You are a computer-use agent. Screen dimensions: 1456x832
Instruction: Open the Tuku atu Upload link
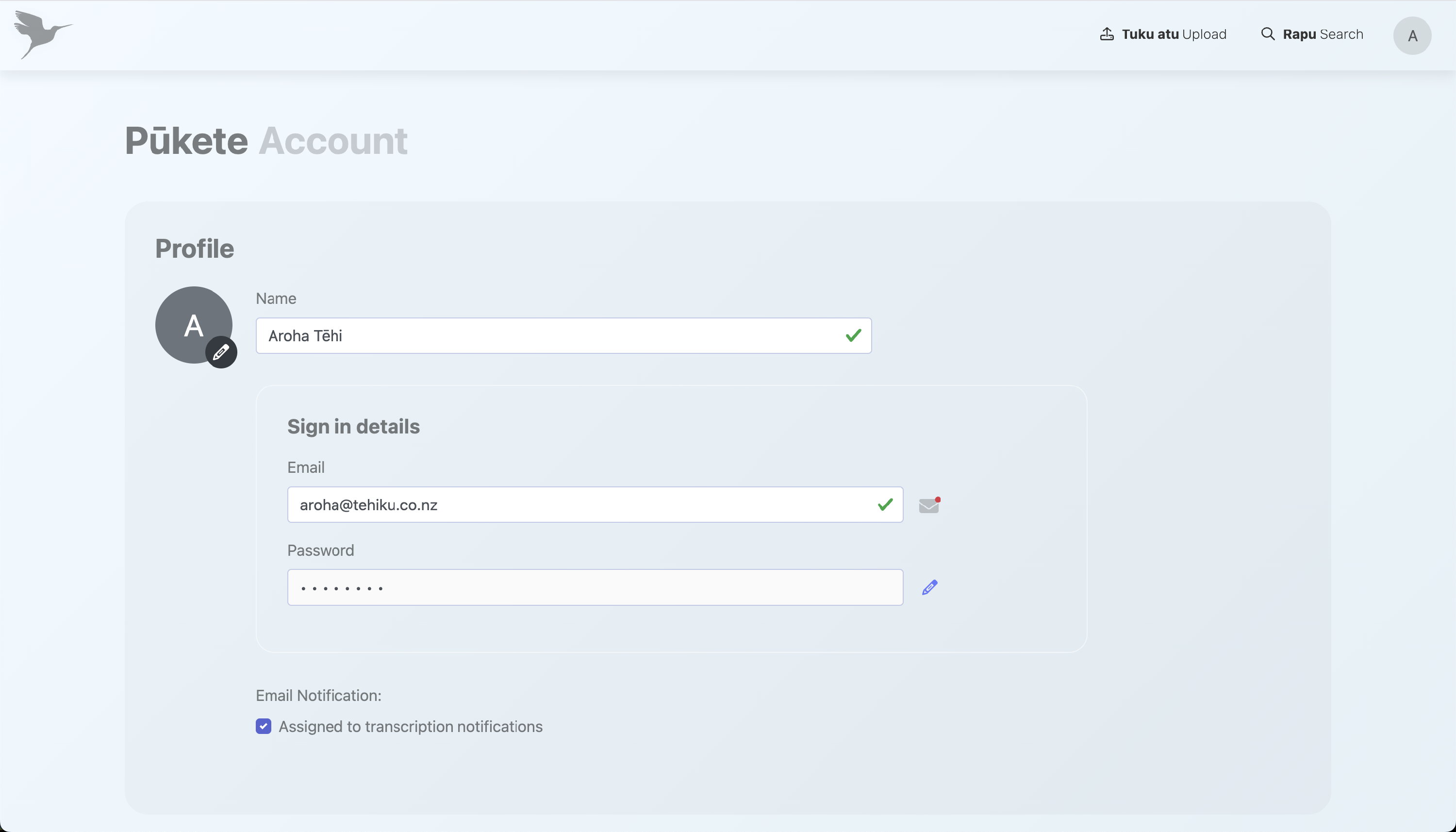(x=1163, y=34)
